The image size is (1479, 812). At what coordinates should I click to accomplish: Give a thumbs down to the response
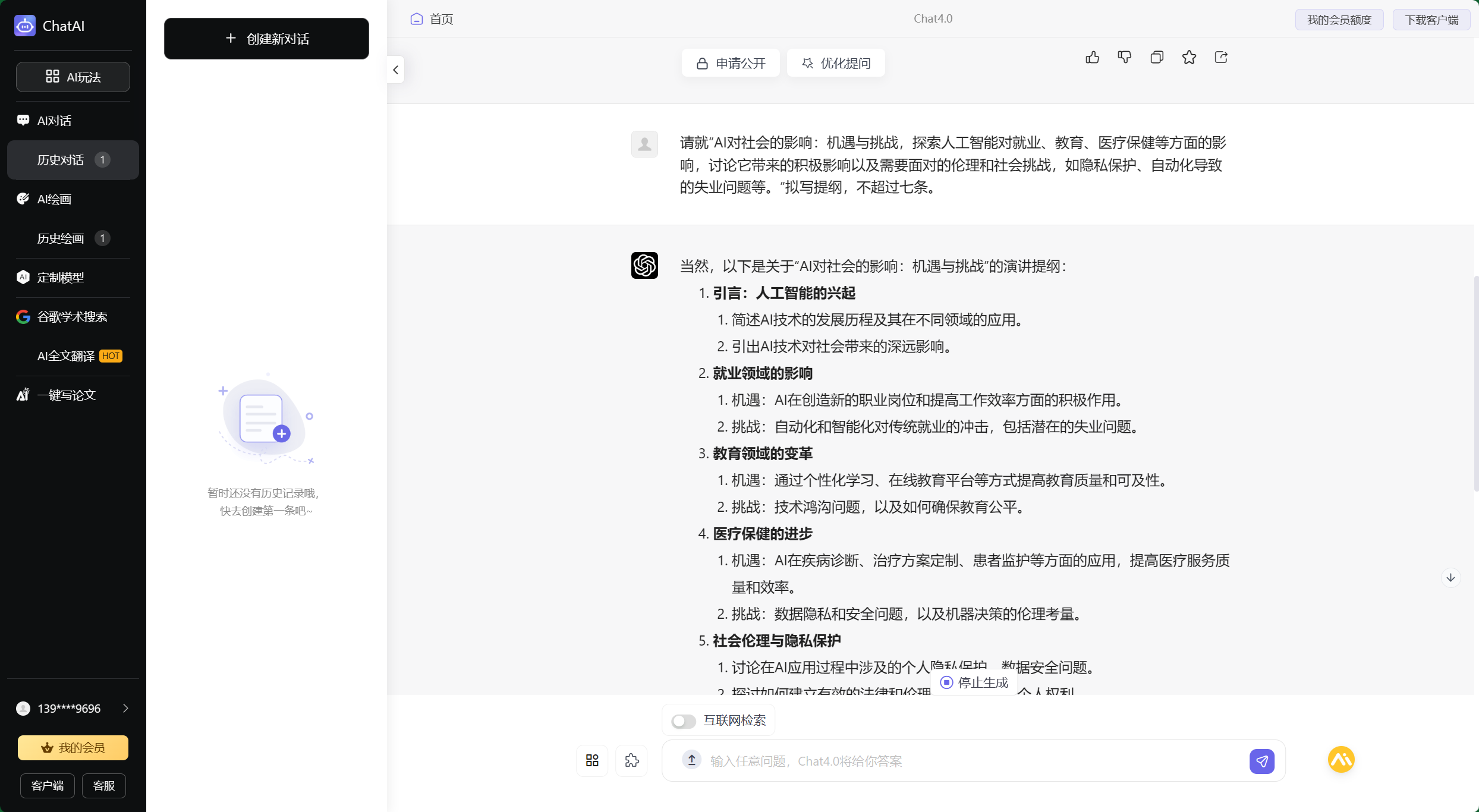coord(1125,56)
